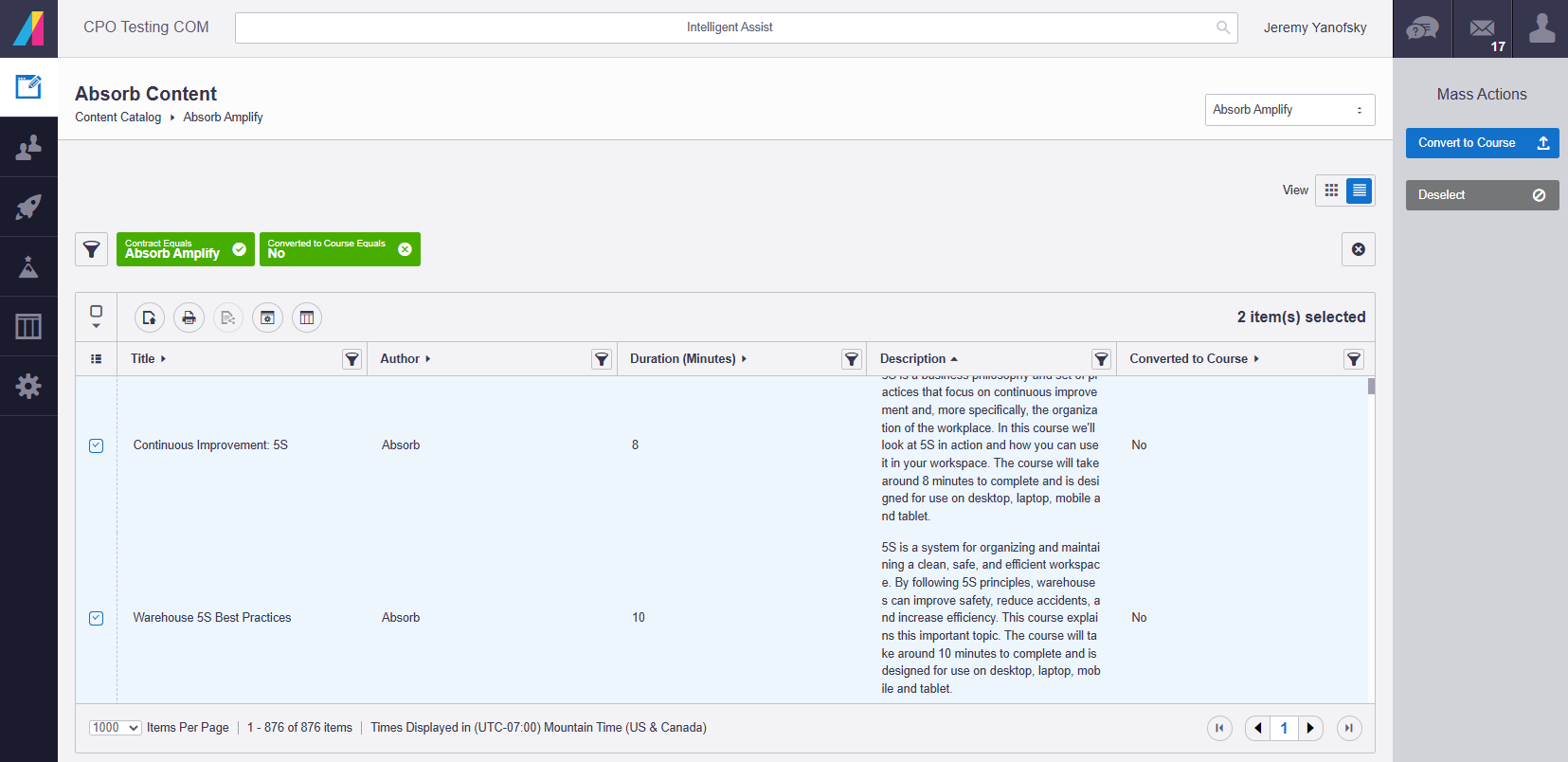
Task: Toggle the select-all checkbox
Action: coord(96,311)
